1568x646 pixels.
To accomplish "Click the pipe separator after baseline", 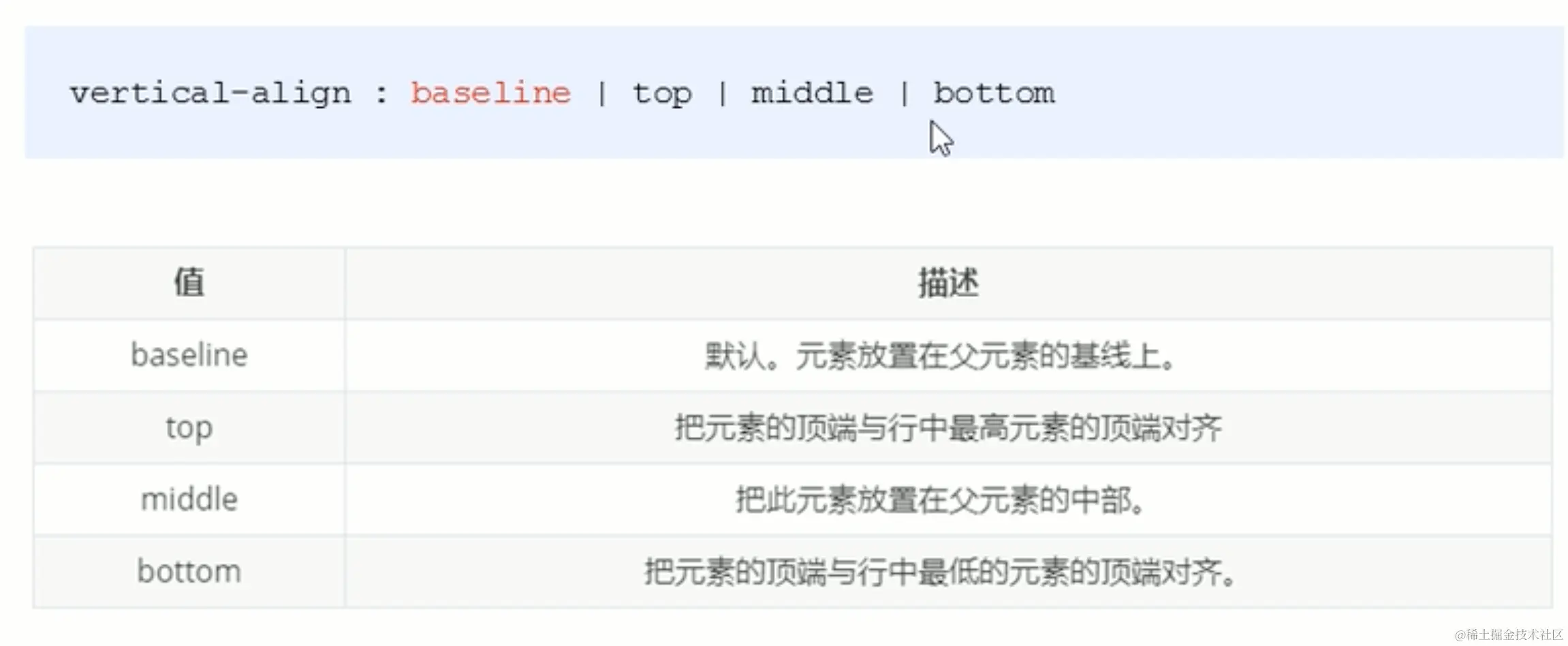I will [601, 93].
